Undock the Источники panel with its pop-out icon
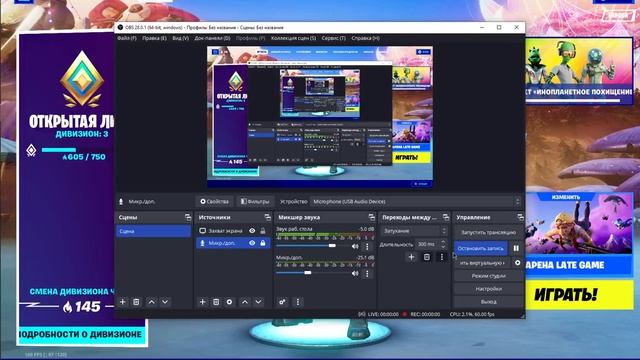The image size is (640, 360). (267, 217)
